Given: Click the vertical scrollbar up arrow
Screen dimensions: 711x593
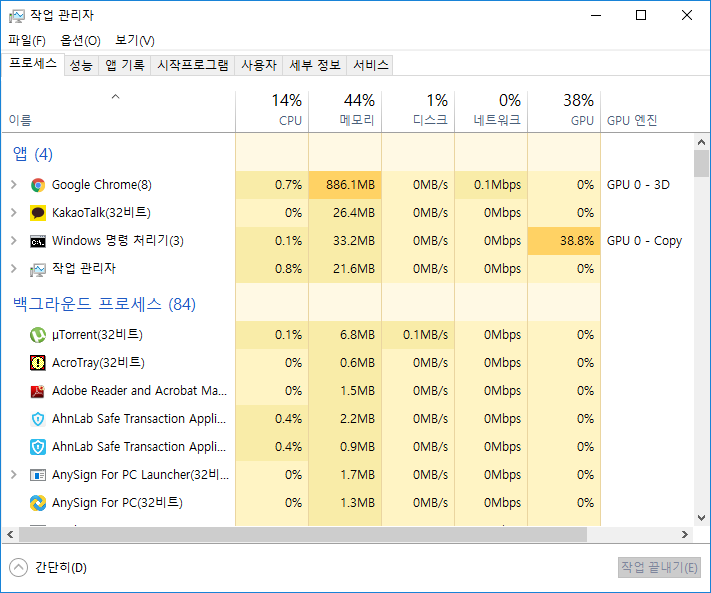Looking at the screenshot, I should (701, 142).
